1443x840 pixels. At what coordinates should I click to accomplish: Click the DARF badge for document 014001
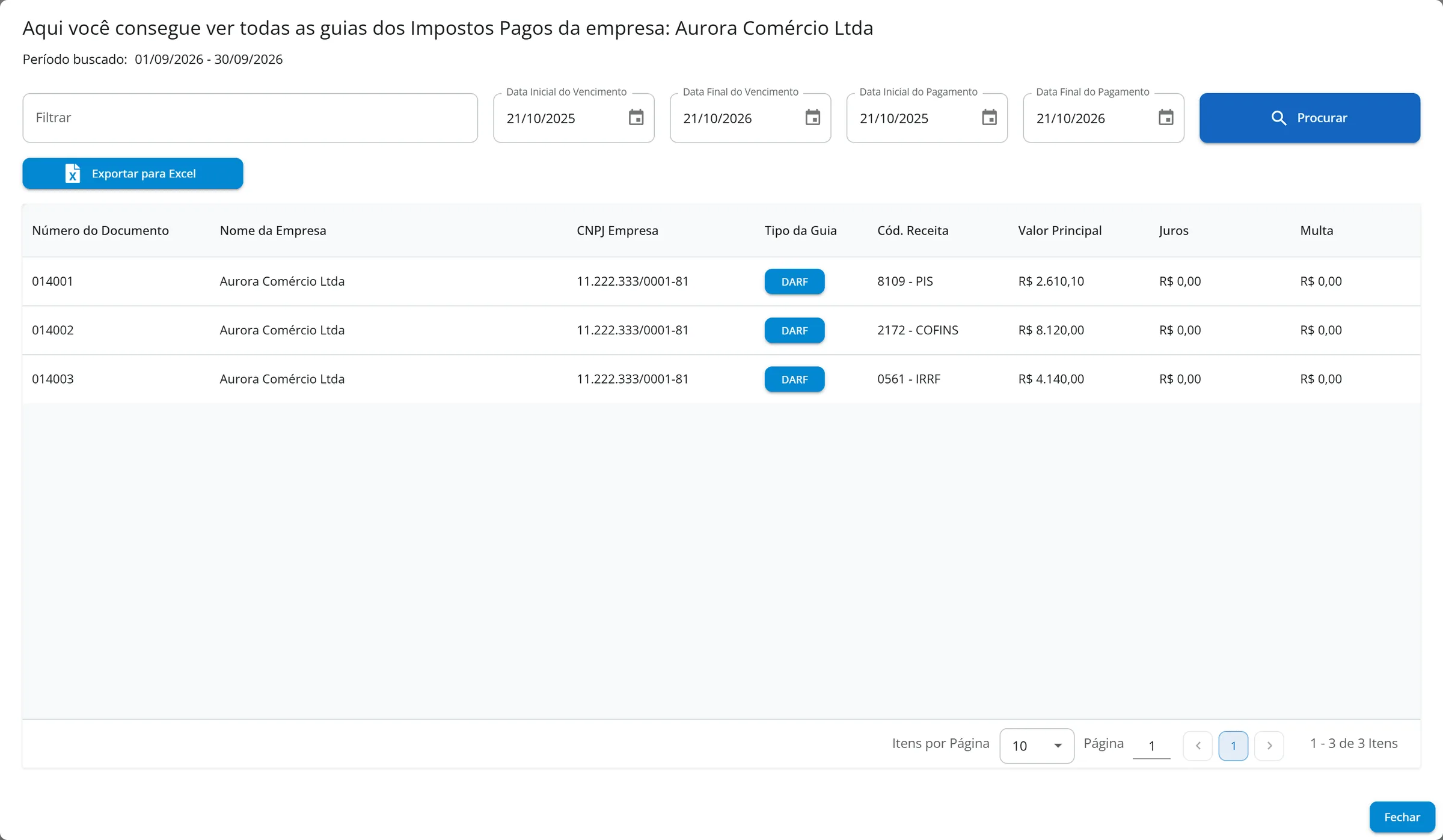[x=794, y=281]
